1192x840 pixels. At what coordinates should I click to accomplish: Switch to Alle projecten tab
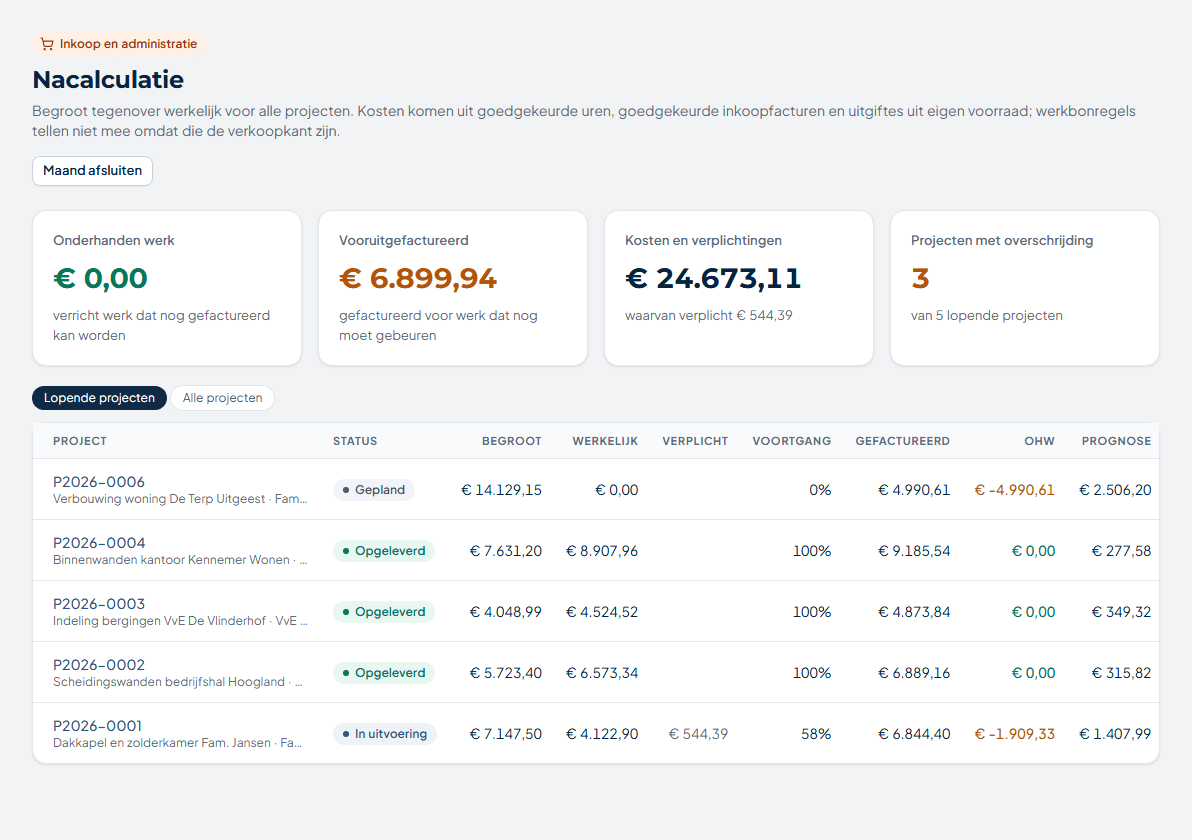click(223, 398)
